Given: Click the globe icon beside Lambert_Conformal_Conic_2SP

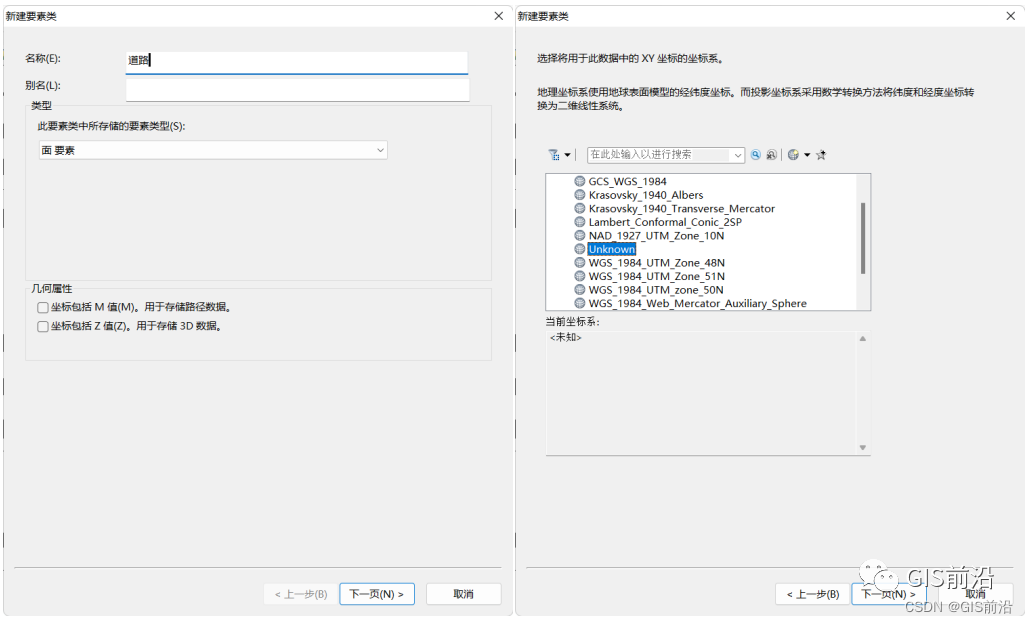Looking at the screenshot, I should pyautogui.click(x=579, y=222).
